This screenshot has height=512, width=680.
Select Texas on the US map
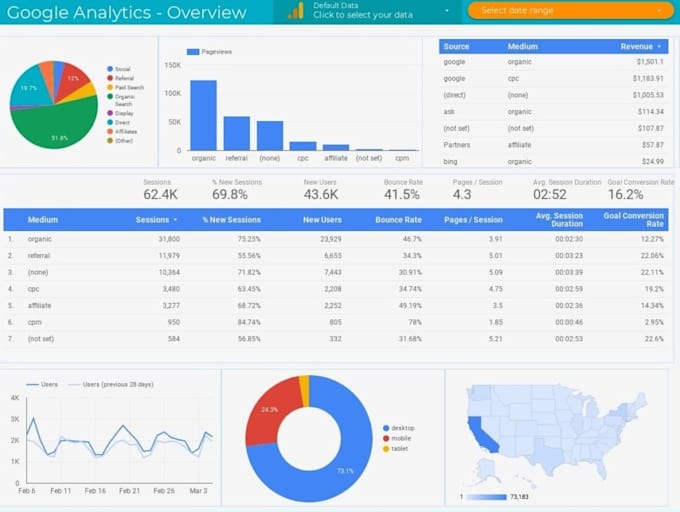click(x=547, y=456)
